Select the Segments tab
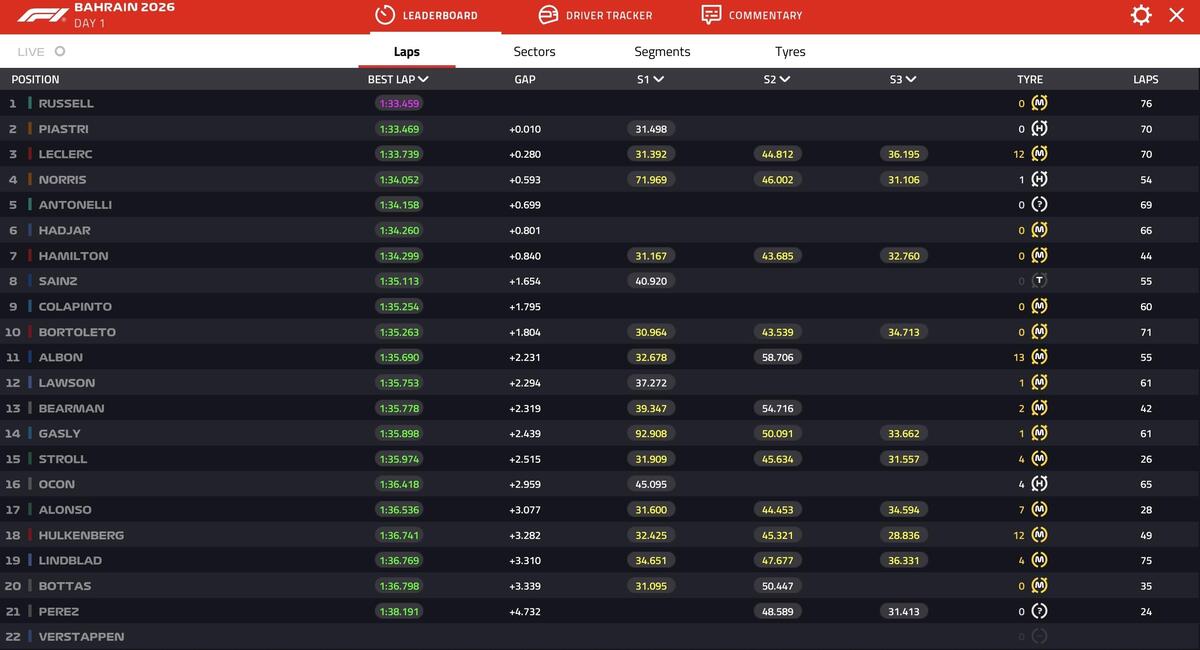This screenshot has width=1200, height=650. tap(662, 51)
